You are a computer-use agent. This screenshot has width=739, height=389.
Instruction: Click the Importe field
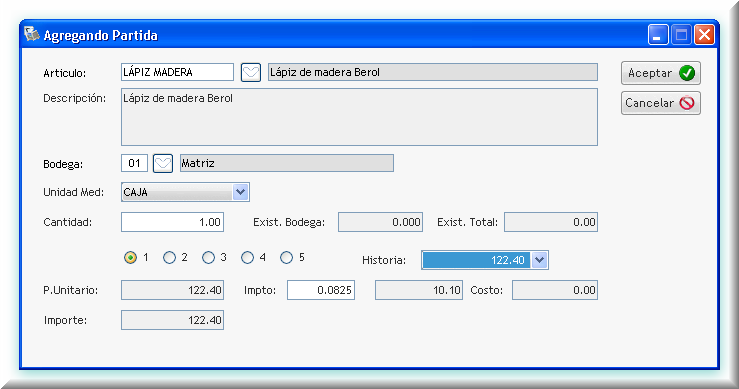pyautogui.click(x=172, y=320)
